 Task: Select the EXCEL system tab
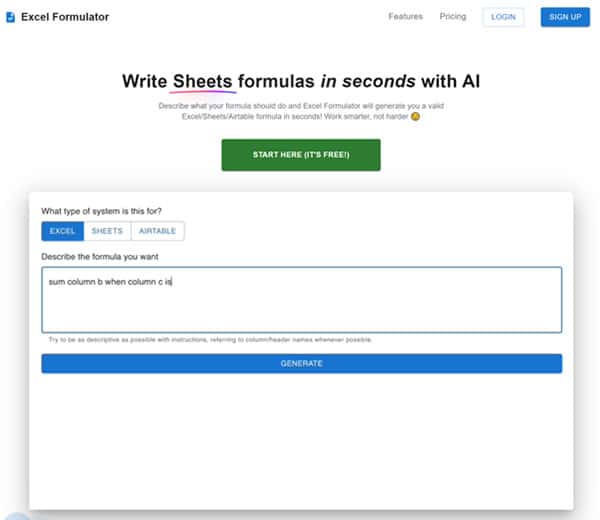pos(63,231)
